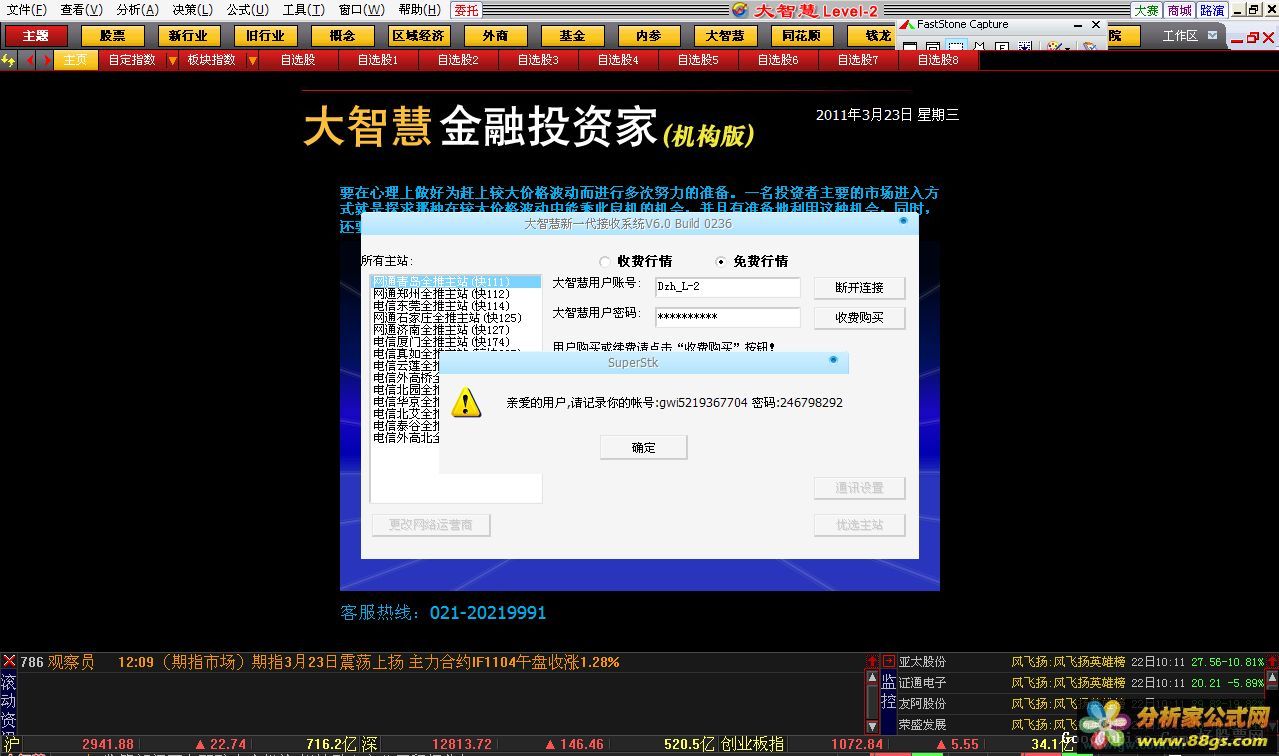Click the 收费购买 button
This screenshot has height=756, width=1279.
(859, 318)
